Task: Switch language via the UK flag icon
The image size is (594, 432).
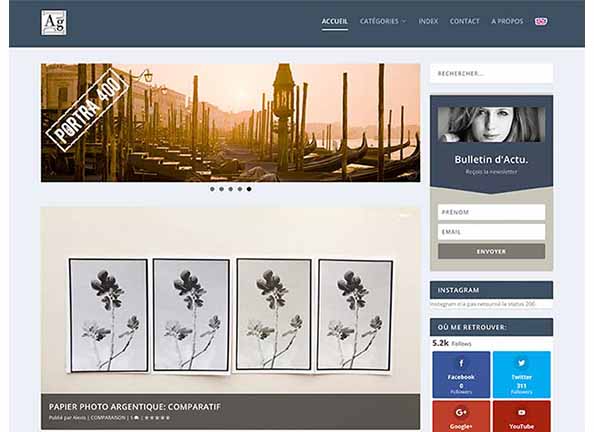Action: 541,21
